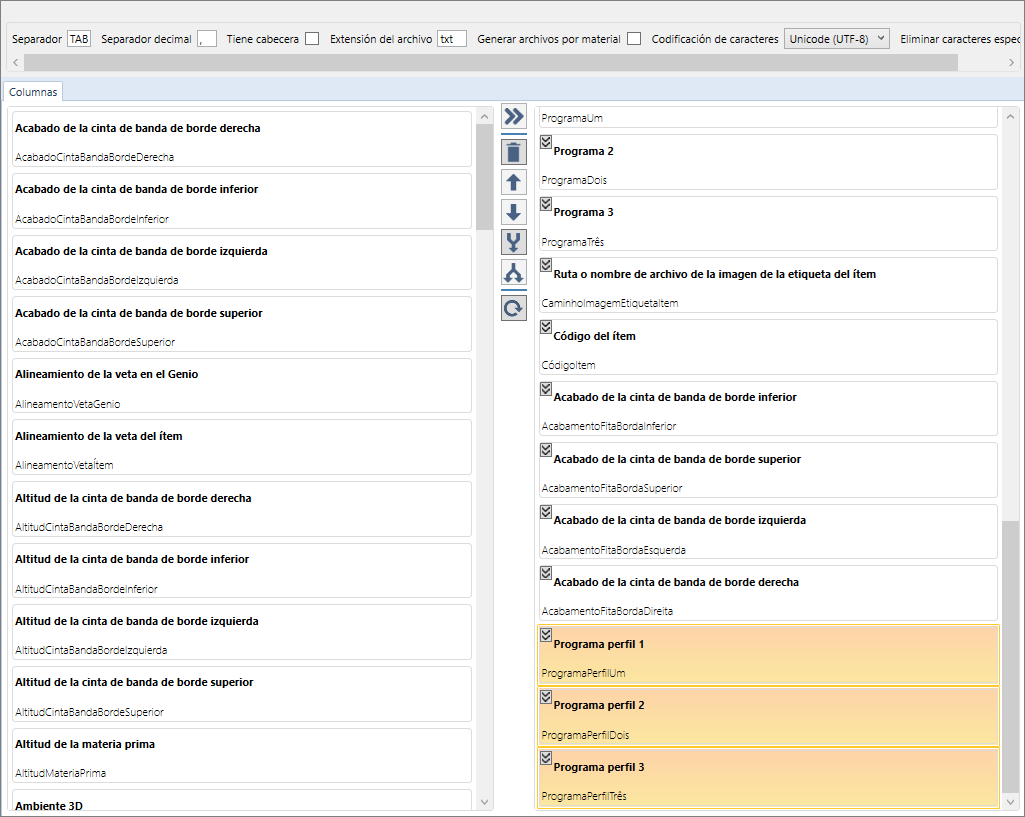Select 'Alineamiento de la veta en el Genio'
This screenshot has width=1025, height=817.
[x=240, y=386]
